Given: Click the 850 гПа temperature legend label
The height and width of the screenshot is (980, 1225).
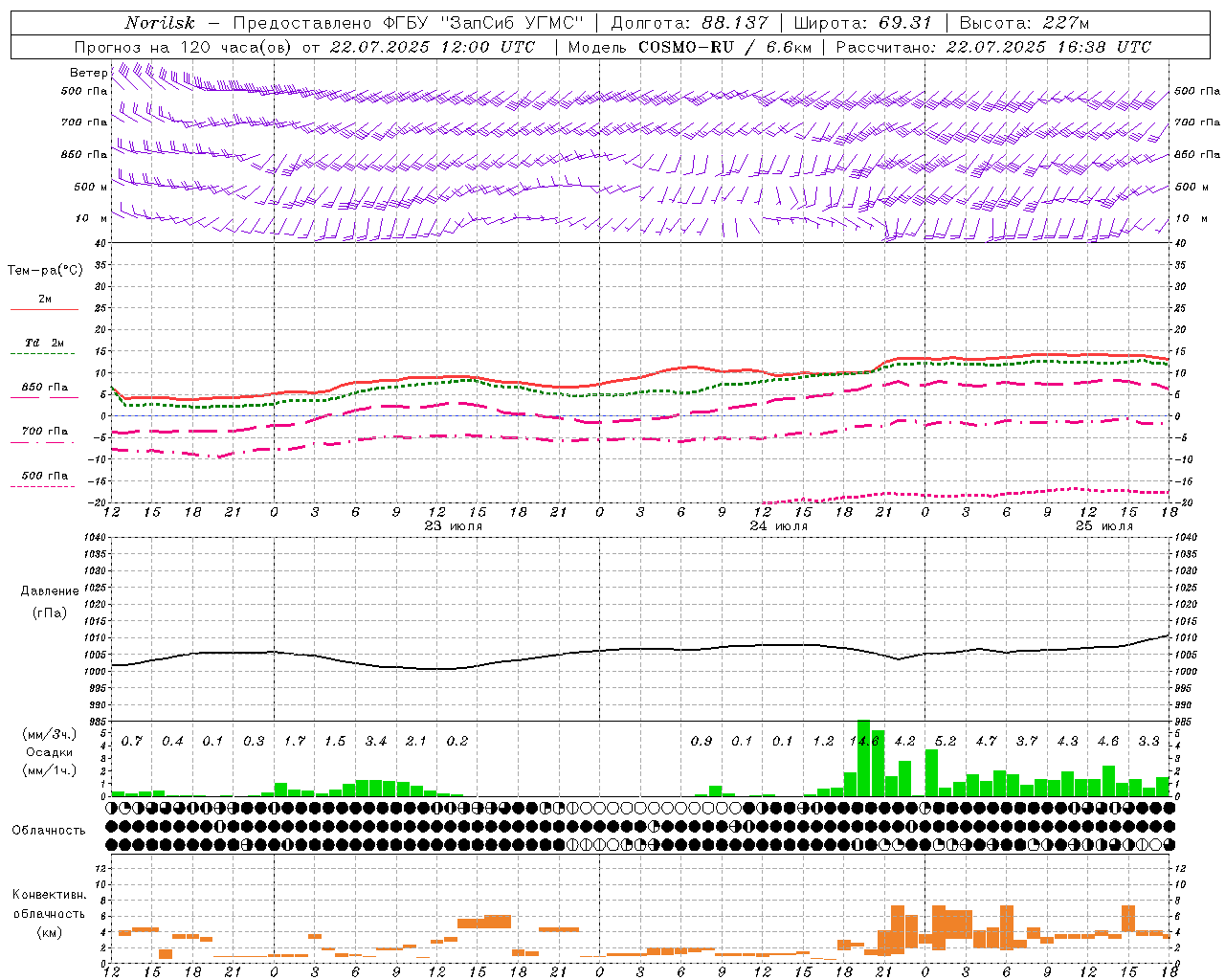Looking at the screenshot, I should (x=44, y=388).
